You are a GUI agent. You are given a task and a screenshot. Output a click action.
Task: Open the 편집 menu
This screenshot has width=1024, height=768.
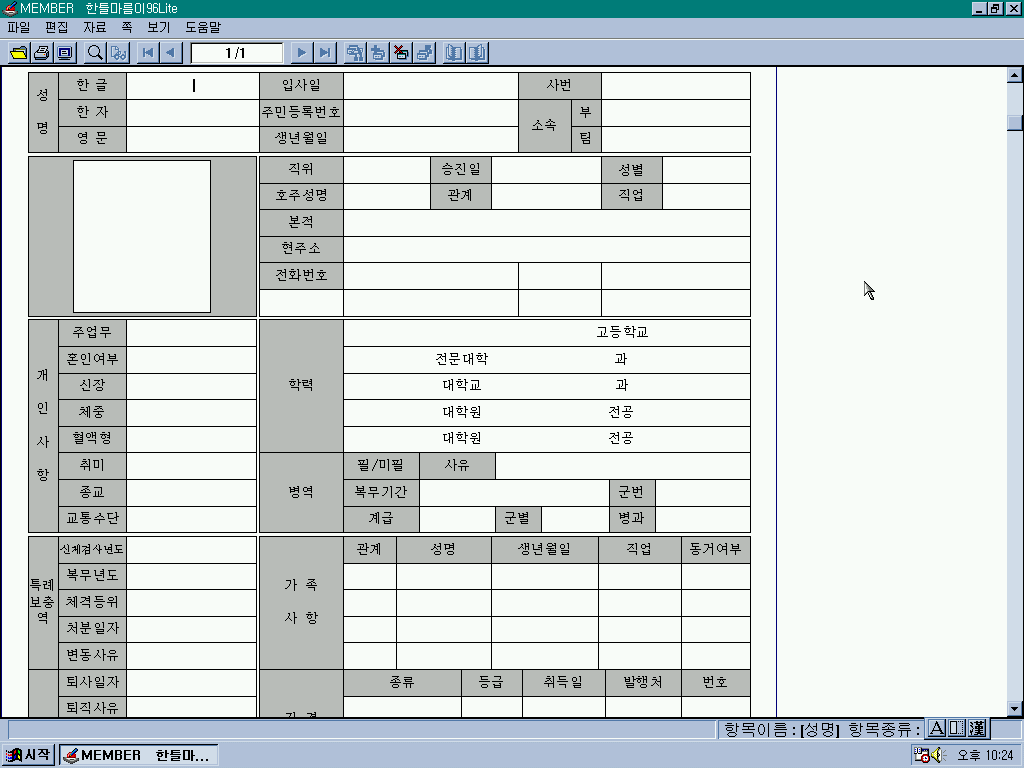click(57, 27)
